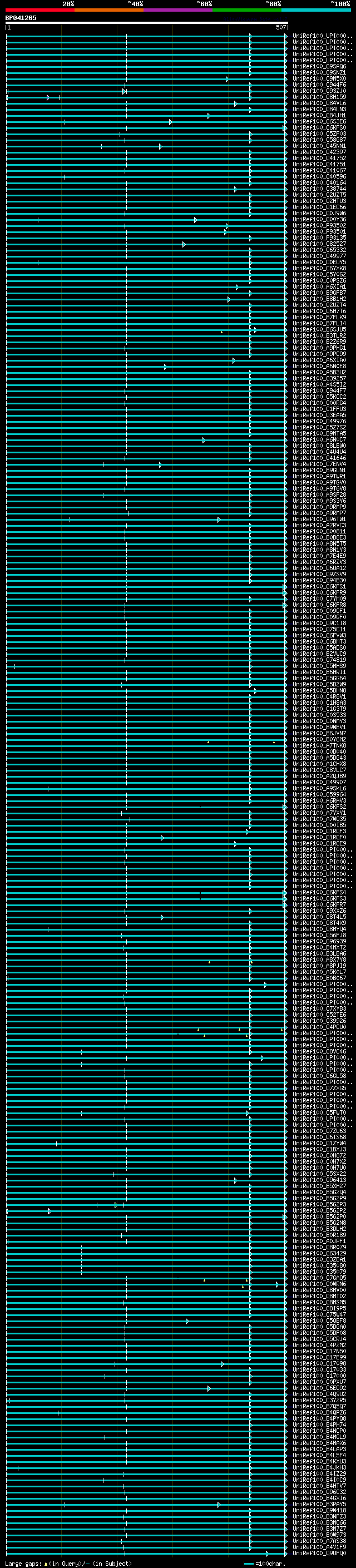Image resolution: width=356 pixels, height=1568 pixels.
Task: Select the BP041265 query label
Action: coord(21,18)
